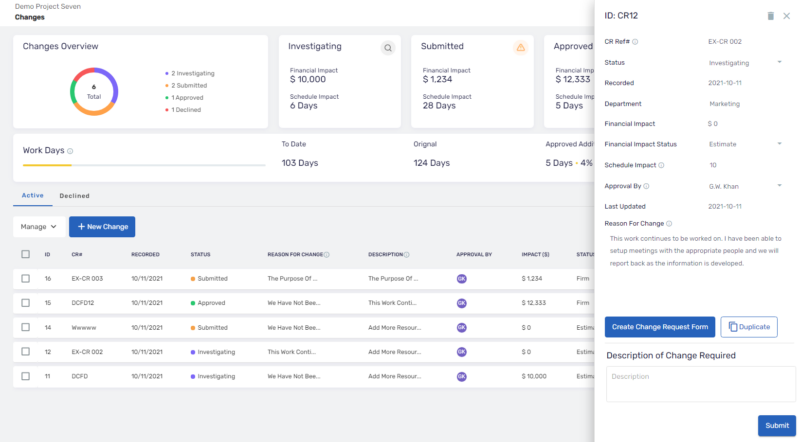Open the Manage dropdown menu

click(x=39, y=227)
